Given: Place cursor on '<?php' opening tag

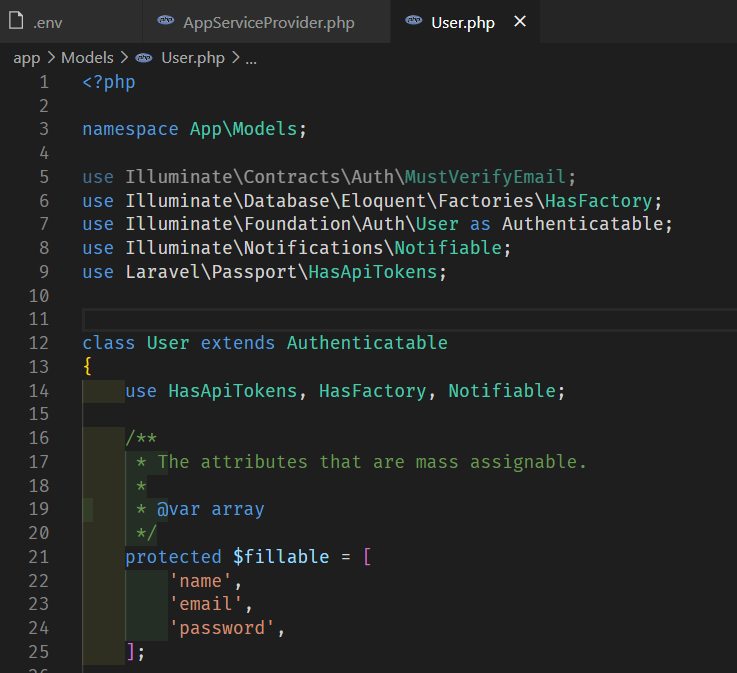Looking at the screenshot, I should (x=109, y=82).
